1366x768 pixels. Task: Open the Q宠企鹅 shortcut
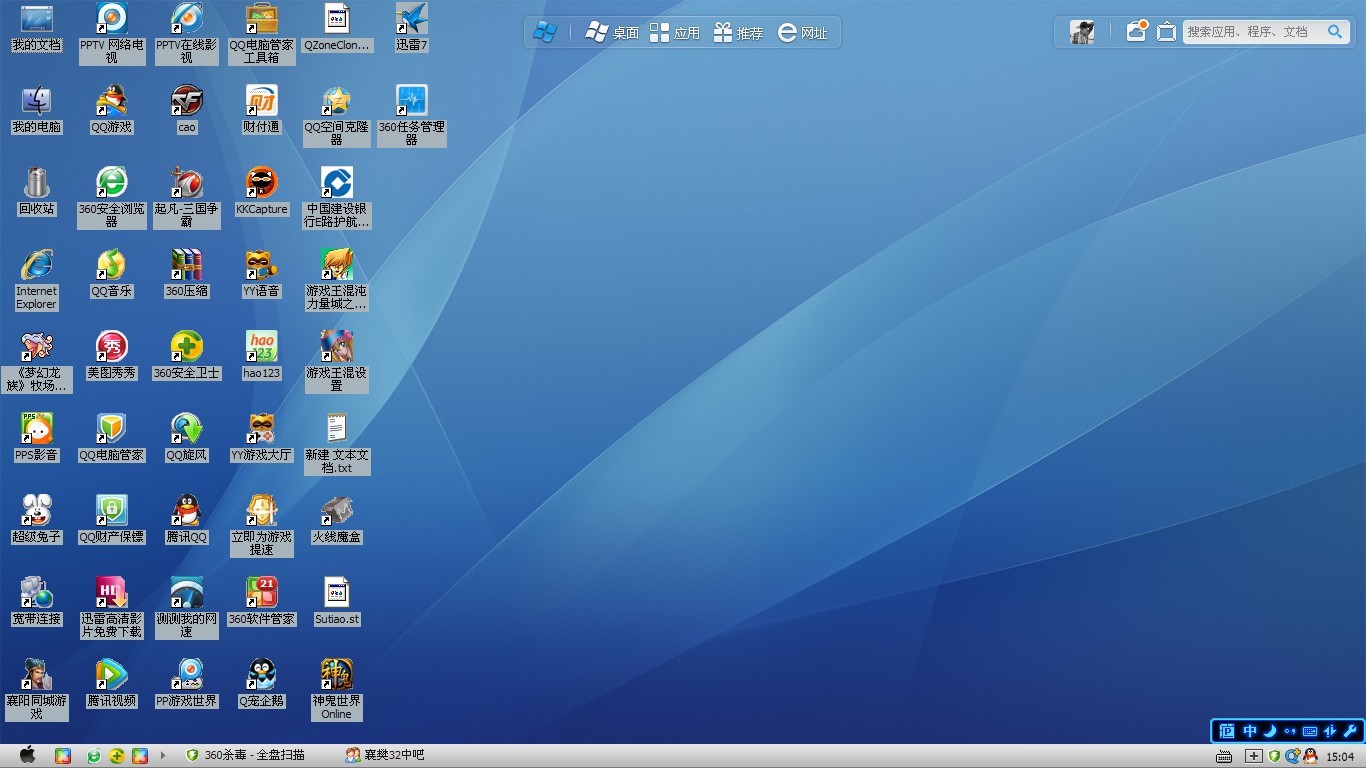(x=261, y=684)
